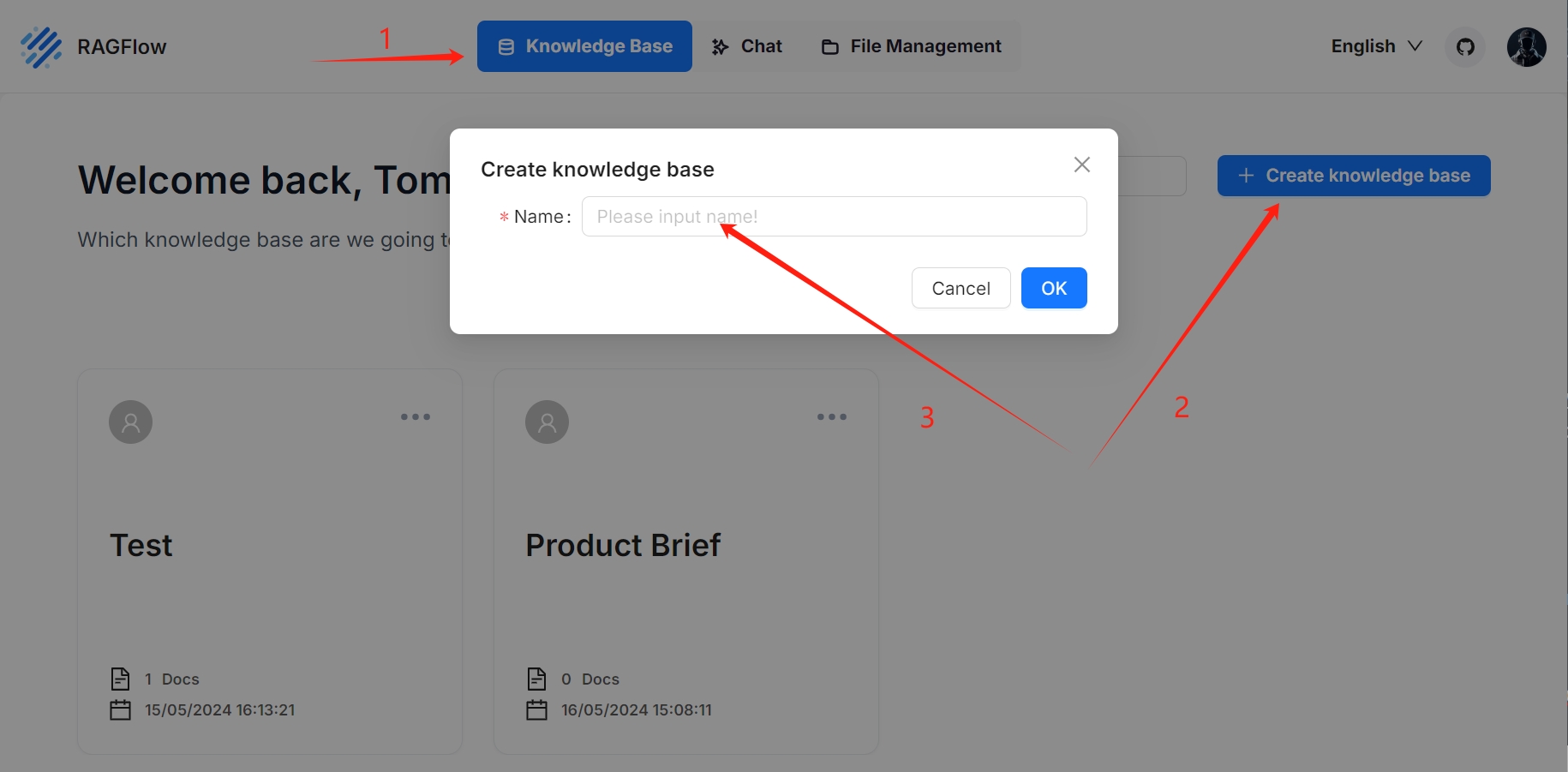Close the Create knowledge base dialog
Image resolution: width=1568 pixels, height=772 pixels.
click(1081, 165)
